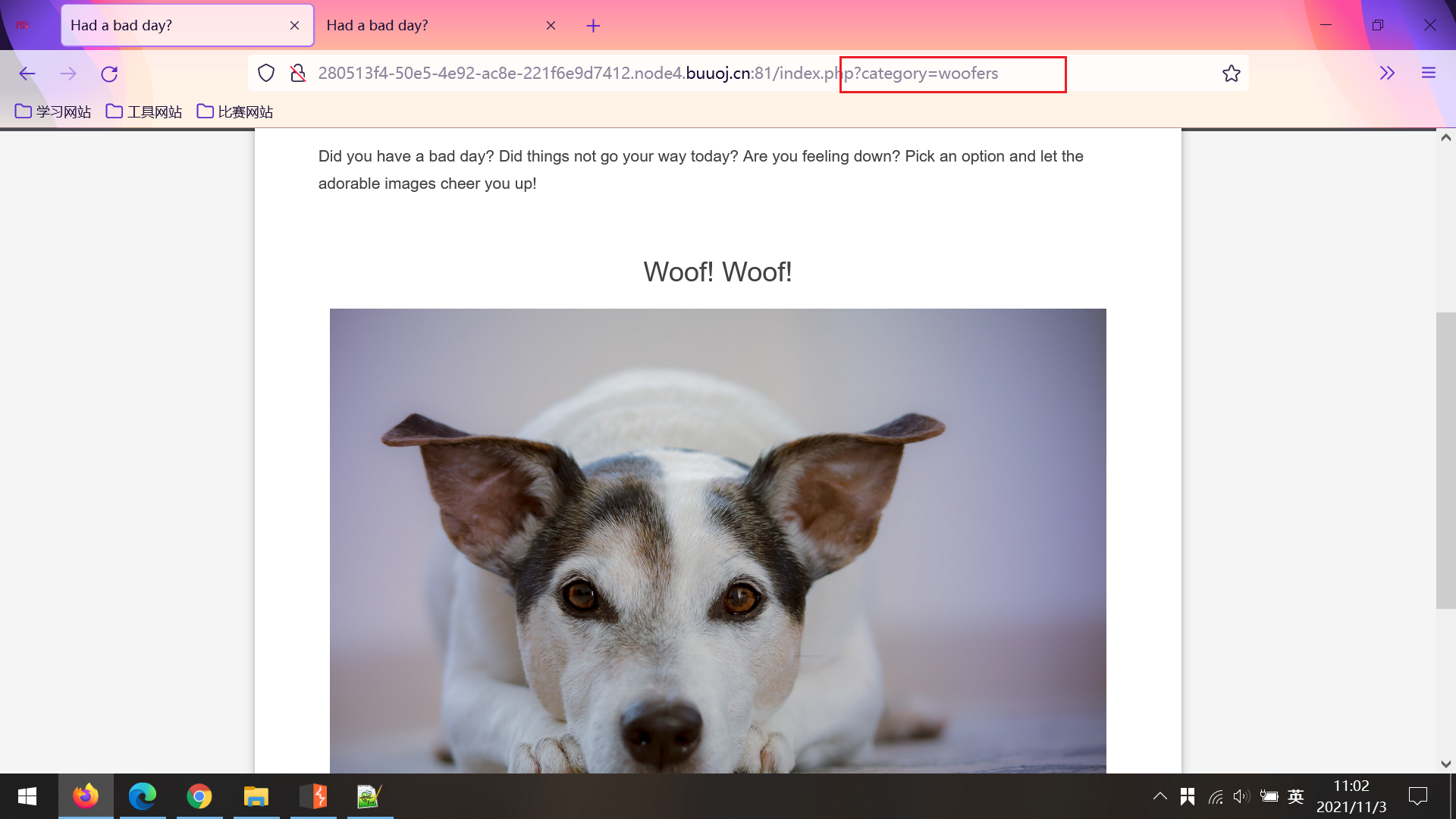1456x819 pixels.
Task: Open a new tab with plus
Action: click(x=593, y=26)
